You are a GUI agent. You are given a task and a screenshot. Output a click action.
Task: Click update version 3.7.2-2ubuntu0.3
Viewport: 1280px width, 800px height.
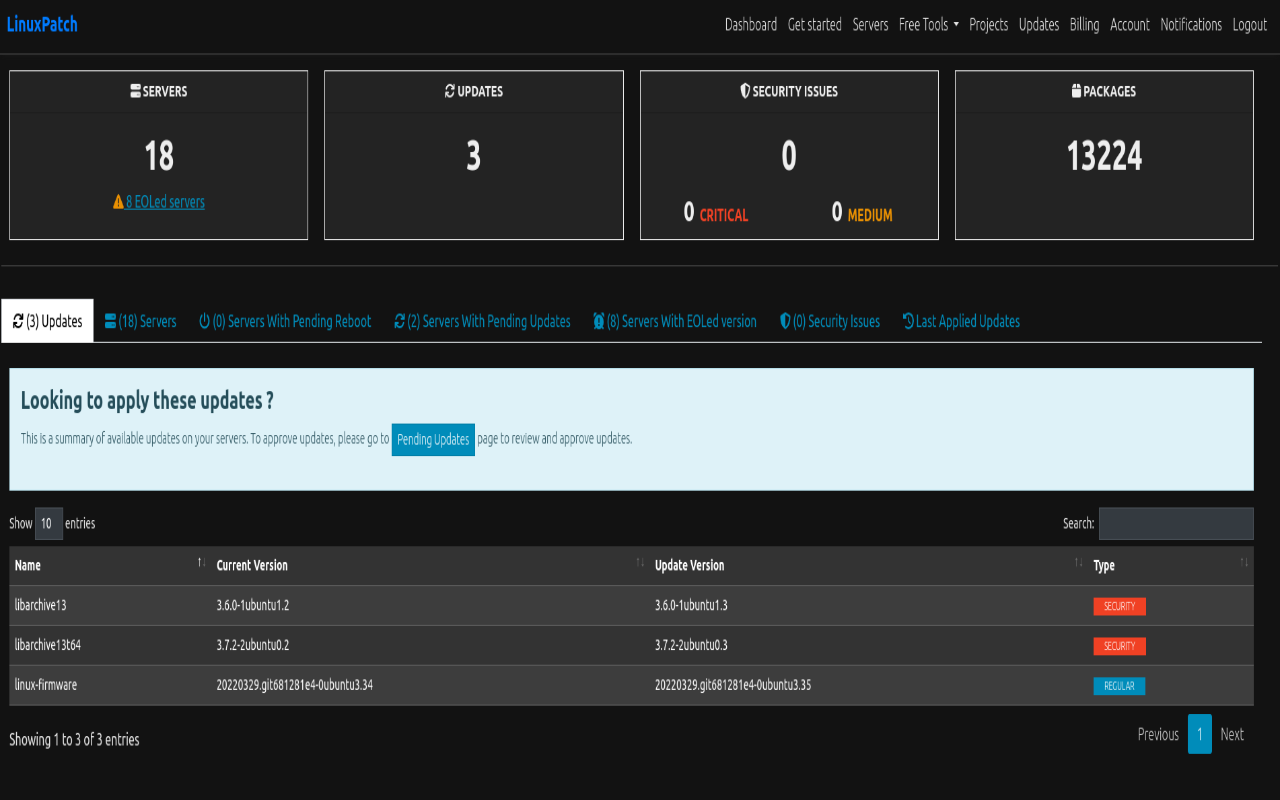[x=691, y=645]
